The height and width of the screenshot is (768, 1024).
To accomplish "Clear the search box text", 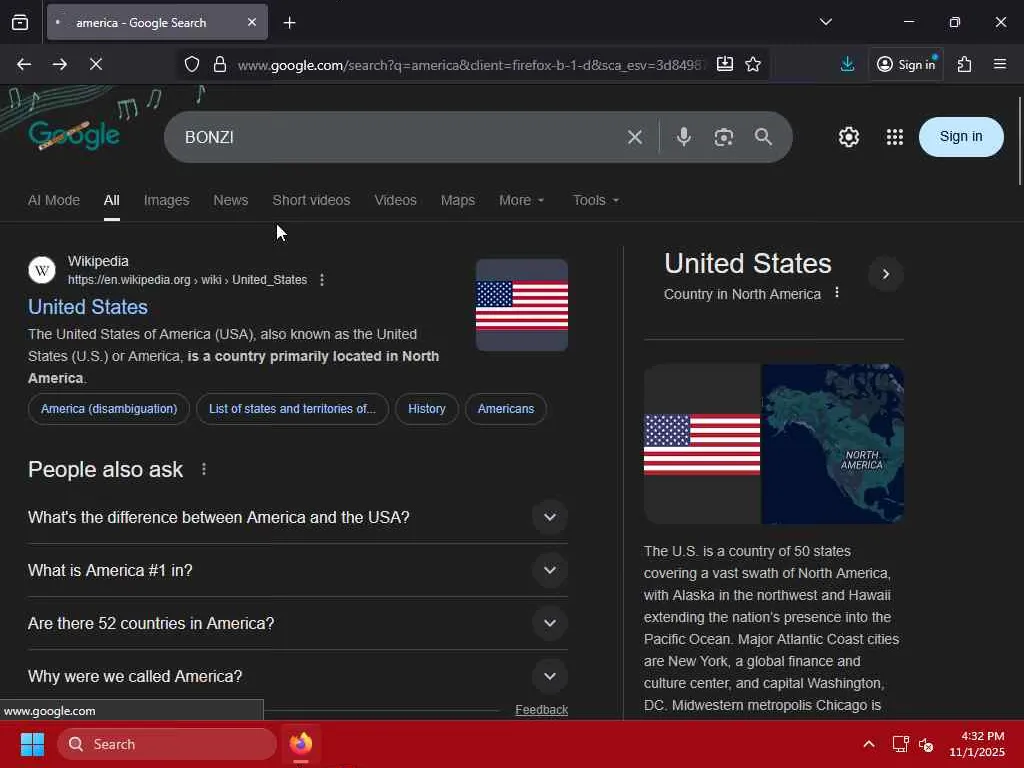I will (x=635, y=137).
